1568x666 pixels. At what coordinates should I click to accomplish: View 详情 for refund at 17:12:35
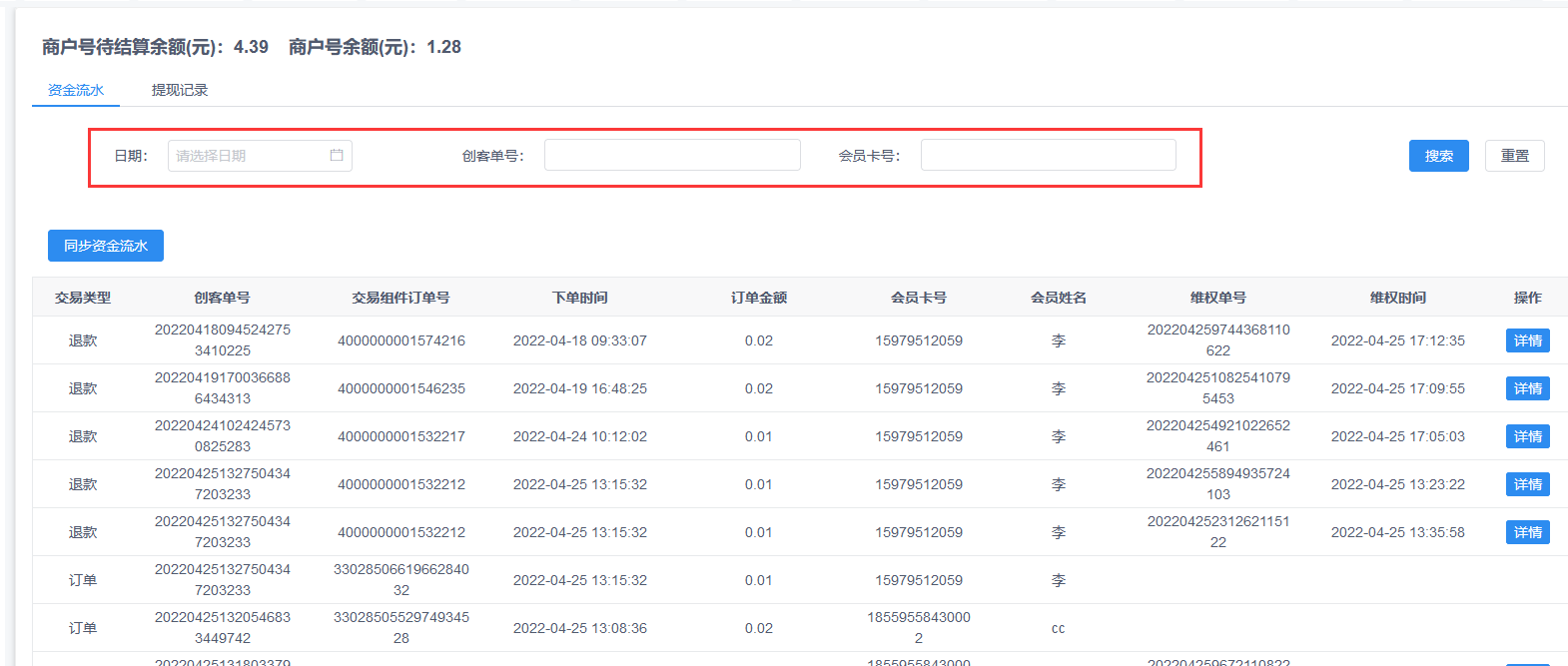[x=1528, y=340]
